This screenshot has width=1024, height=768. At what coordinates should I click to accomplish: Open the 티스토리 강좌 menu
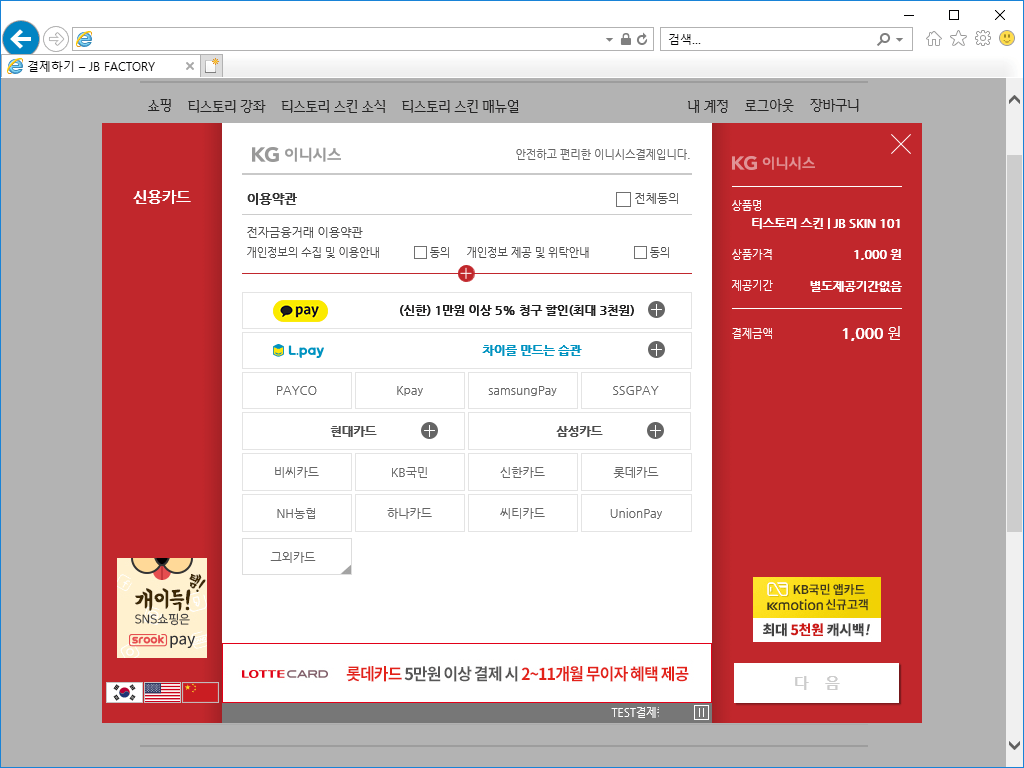(227, 106)
